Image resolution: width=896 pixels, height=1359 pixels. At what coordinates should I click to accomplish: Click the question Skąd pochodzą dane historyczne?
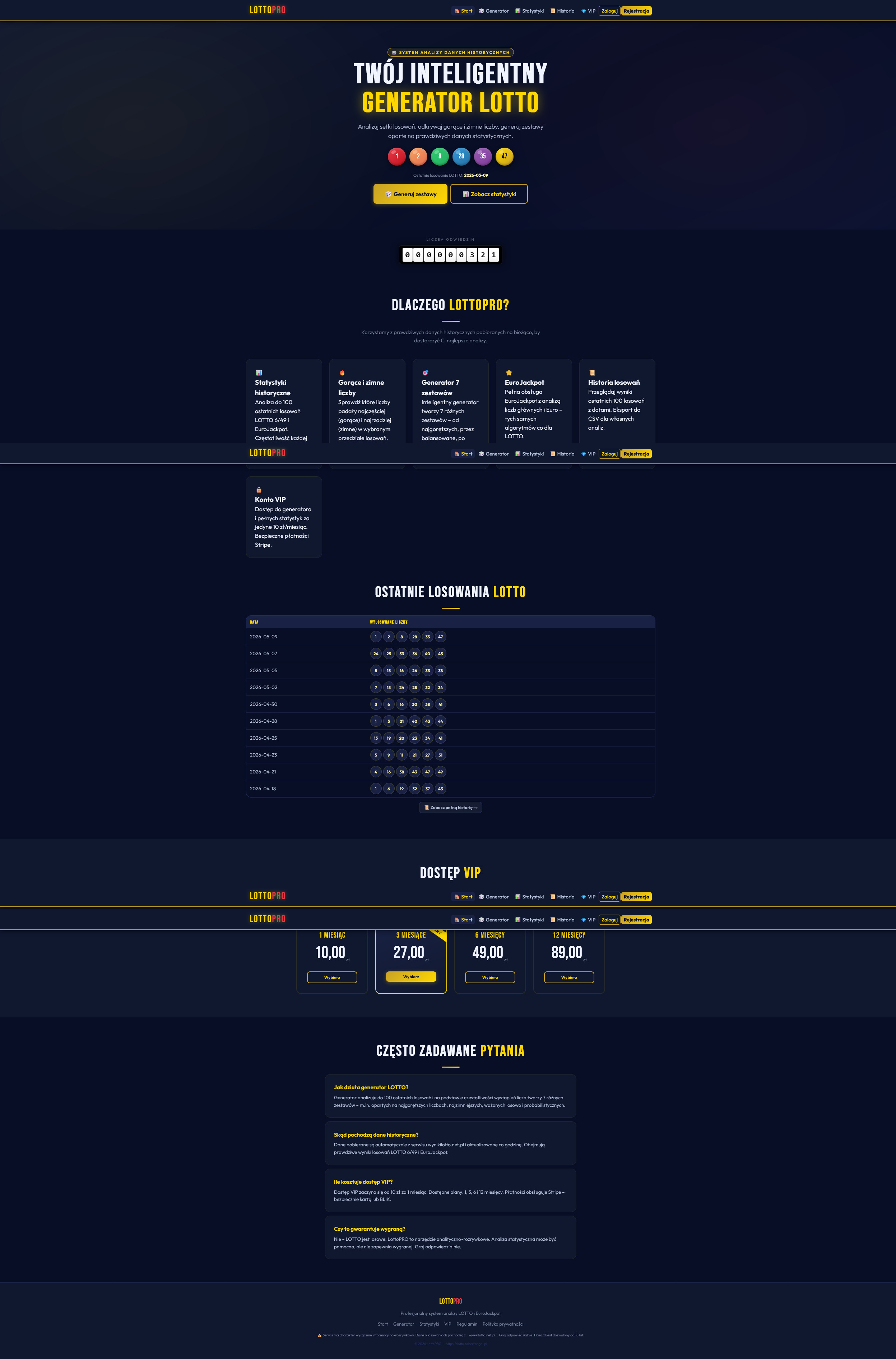pyautogui.click(x=376, y=1134)
